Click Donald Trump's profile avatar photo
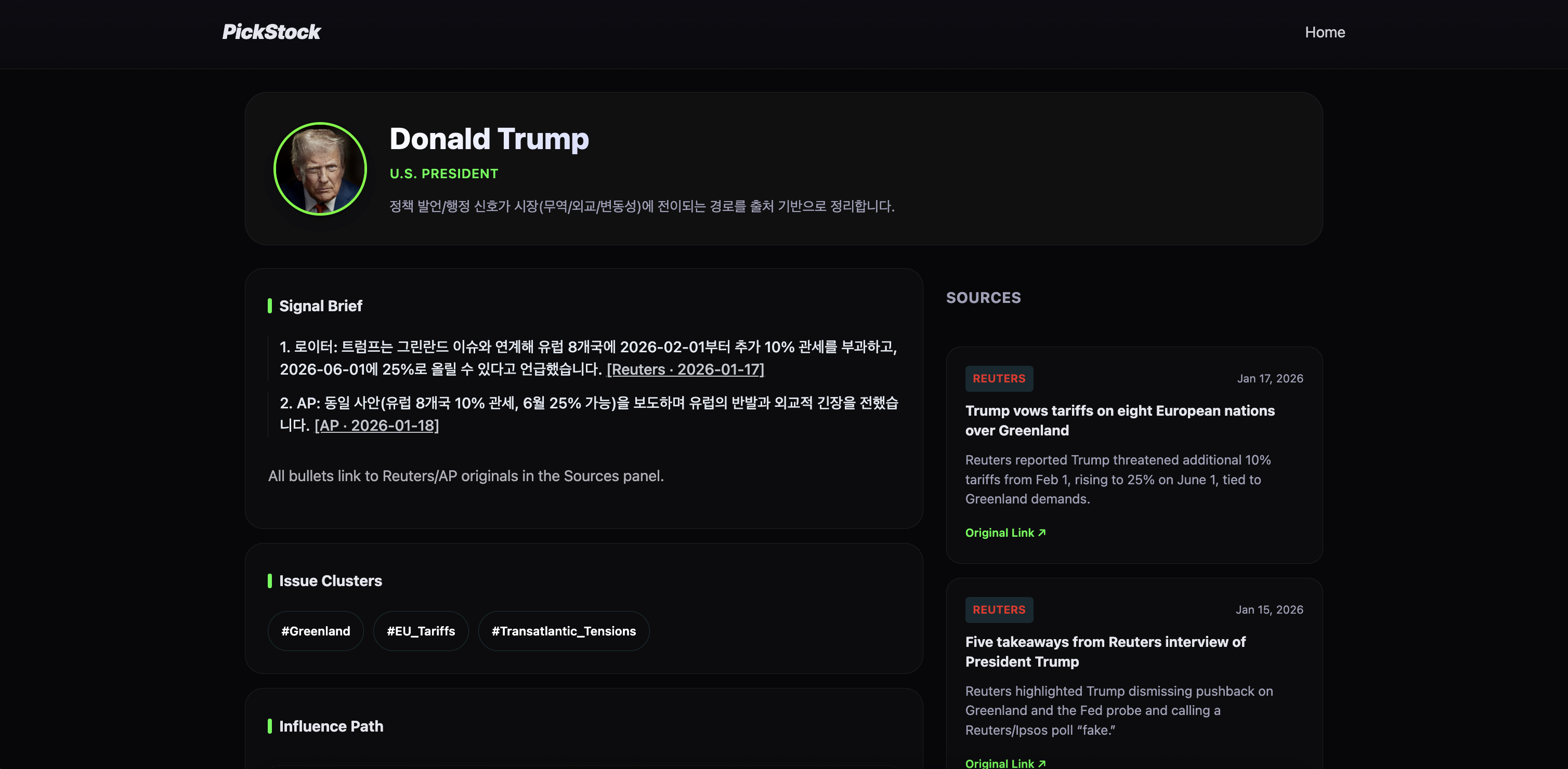The image size is (1568, 769). (x=320, y=168)
